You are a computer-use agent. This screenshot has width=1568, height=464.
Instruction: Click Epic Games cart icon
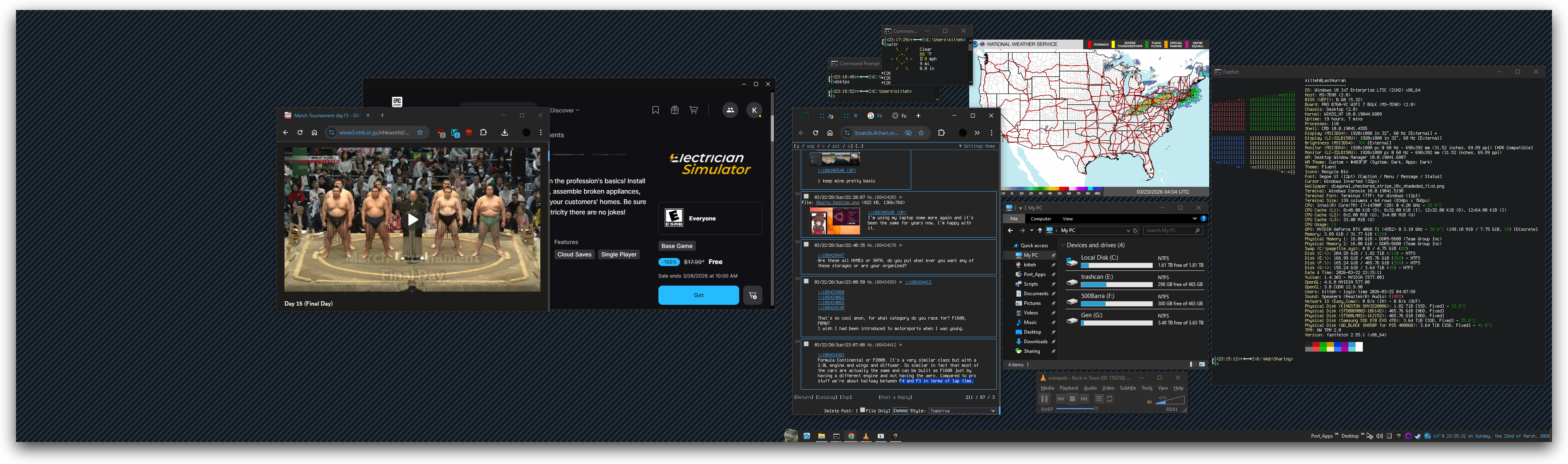coord(693,110)
